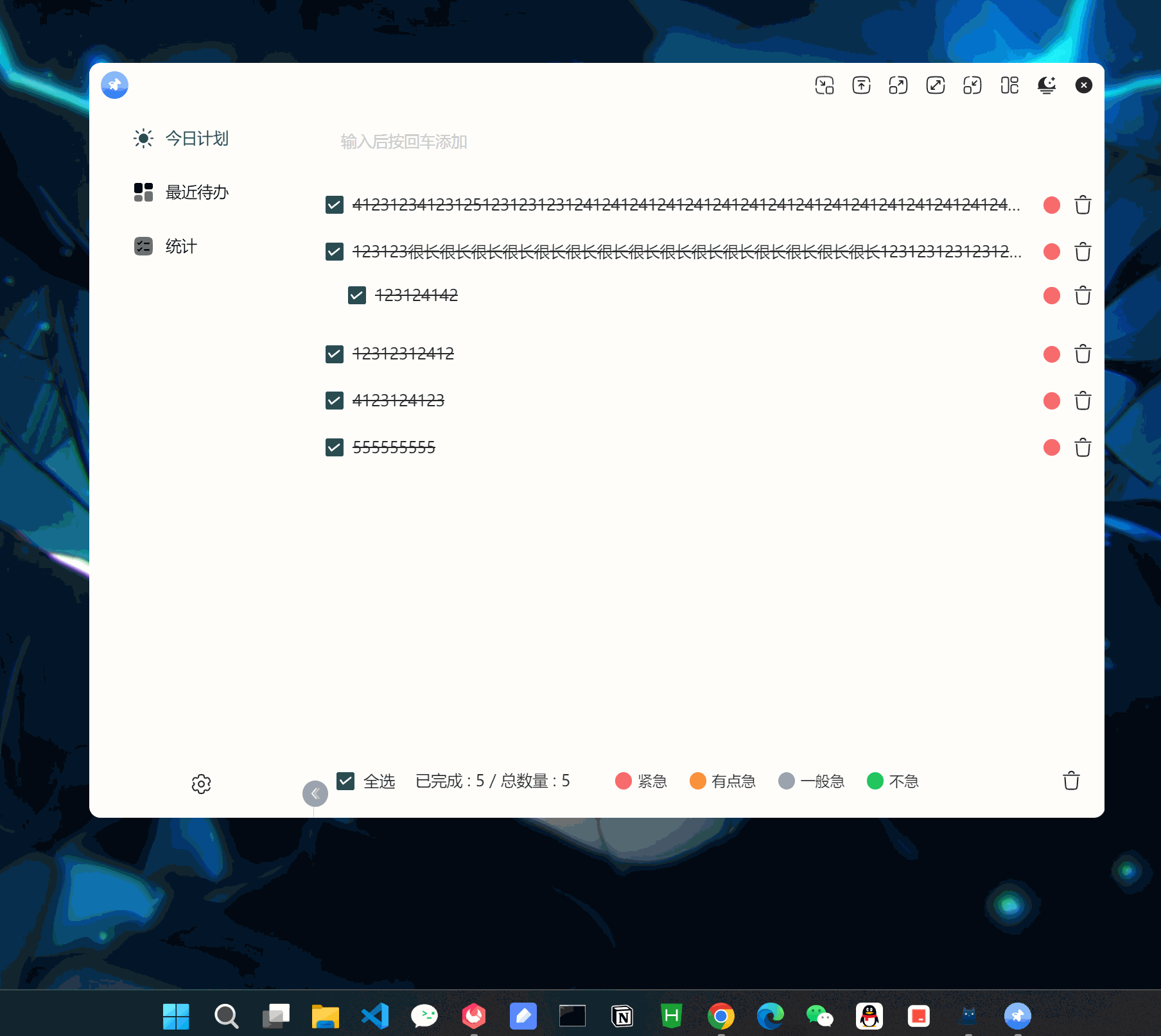Viewport: 1161px width, 1036px height.
Task: Click the 已完成 : 5 / 总数量 : 5 status text
Action: point(493,781)
